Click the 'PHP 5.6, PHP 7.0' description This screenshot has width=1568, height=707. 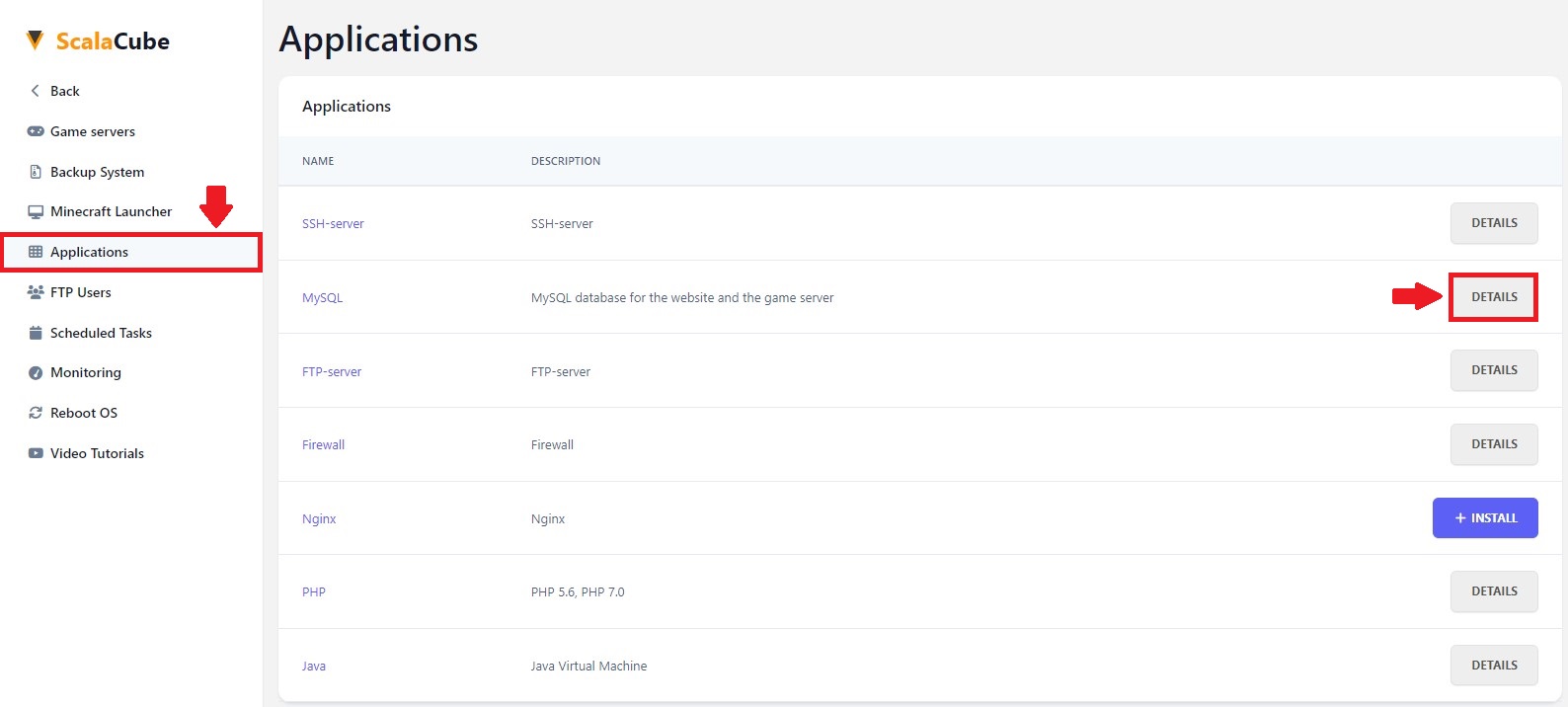pyautogui.click(x=578, y=592)
